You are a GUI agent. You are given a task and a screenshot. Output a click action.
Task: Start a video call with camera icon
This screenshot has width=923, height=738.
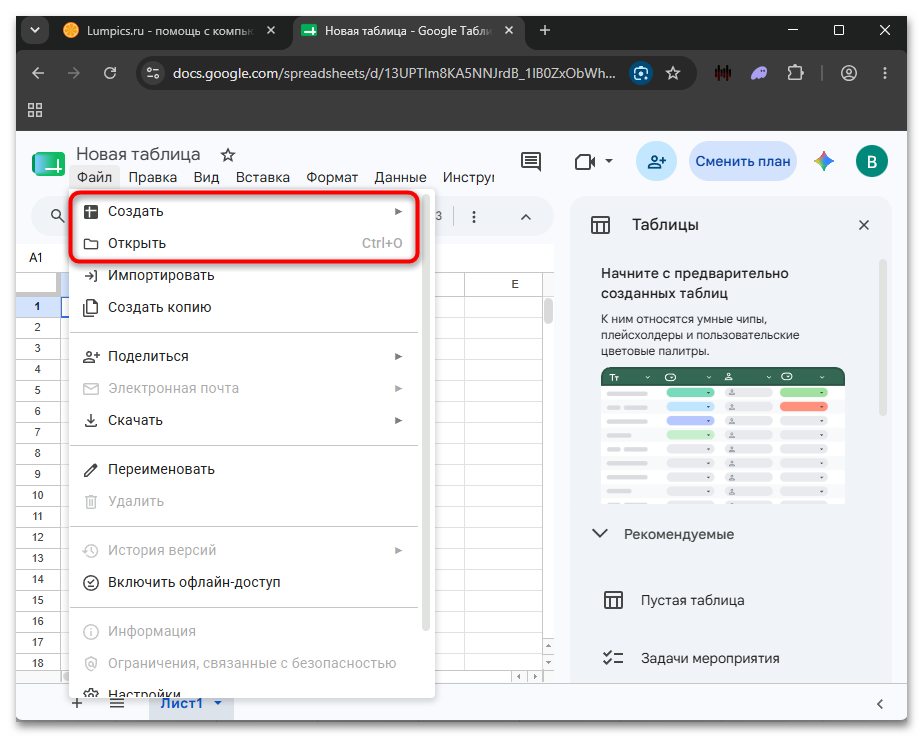[x=585, y=161]
